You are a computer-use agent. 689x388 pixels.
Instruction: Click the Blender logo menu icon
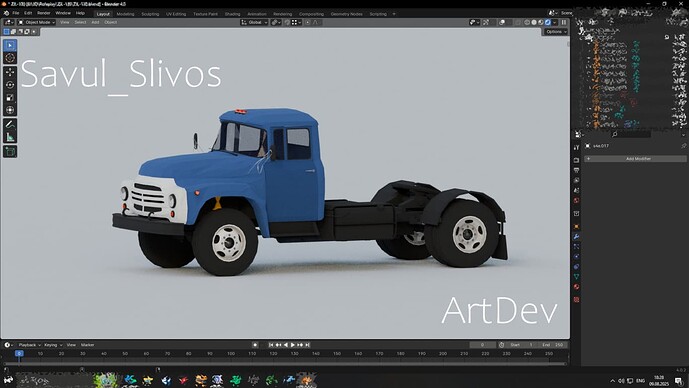point(7,13)
